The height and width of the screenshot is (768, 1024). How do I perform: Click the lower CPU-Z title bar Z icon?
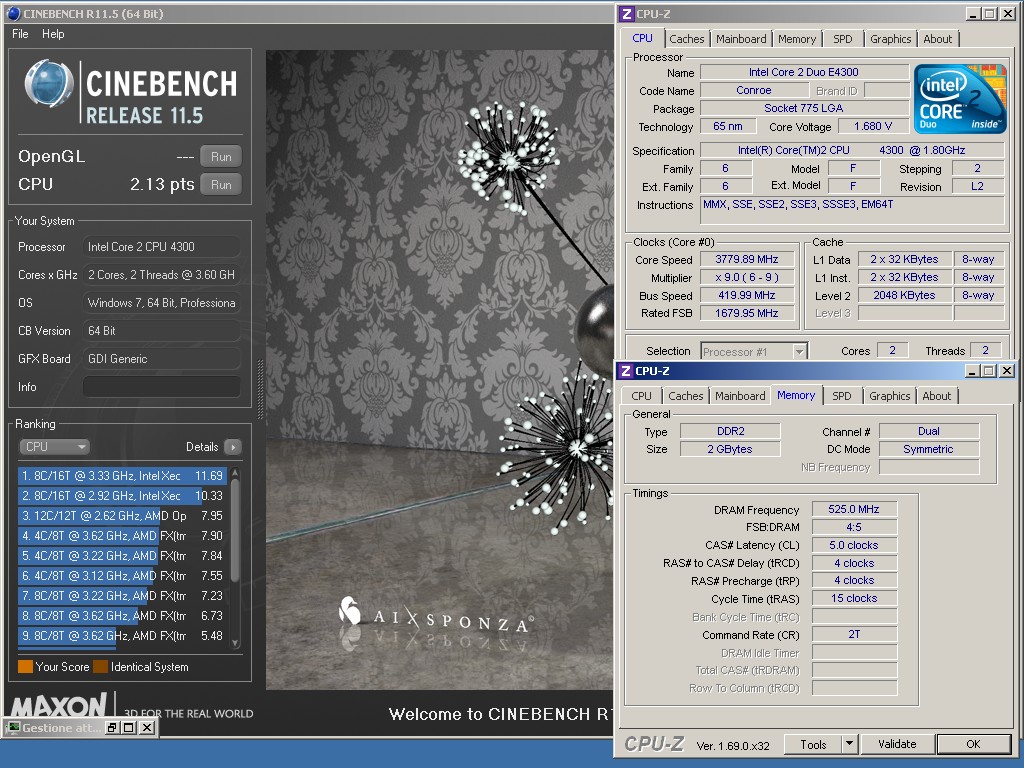point(626,371)
